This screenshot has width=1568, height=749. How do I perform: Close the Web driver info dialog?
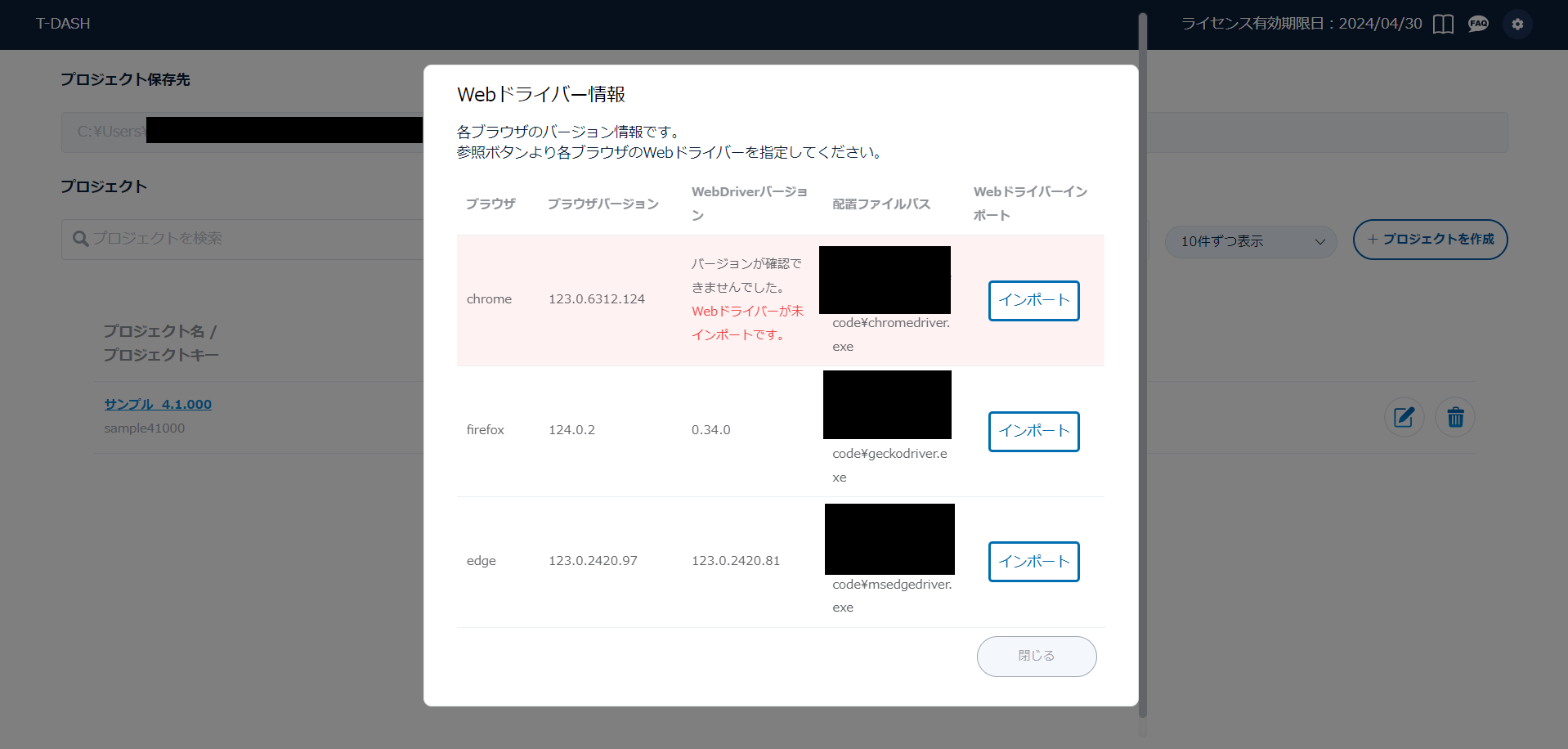pos(1036,657)
